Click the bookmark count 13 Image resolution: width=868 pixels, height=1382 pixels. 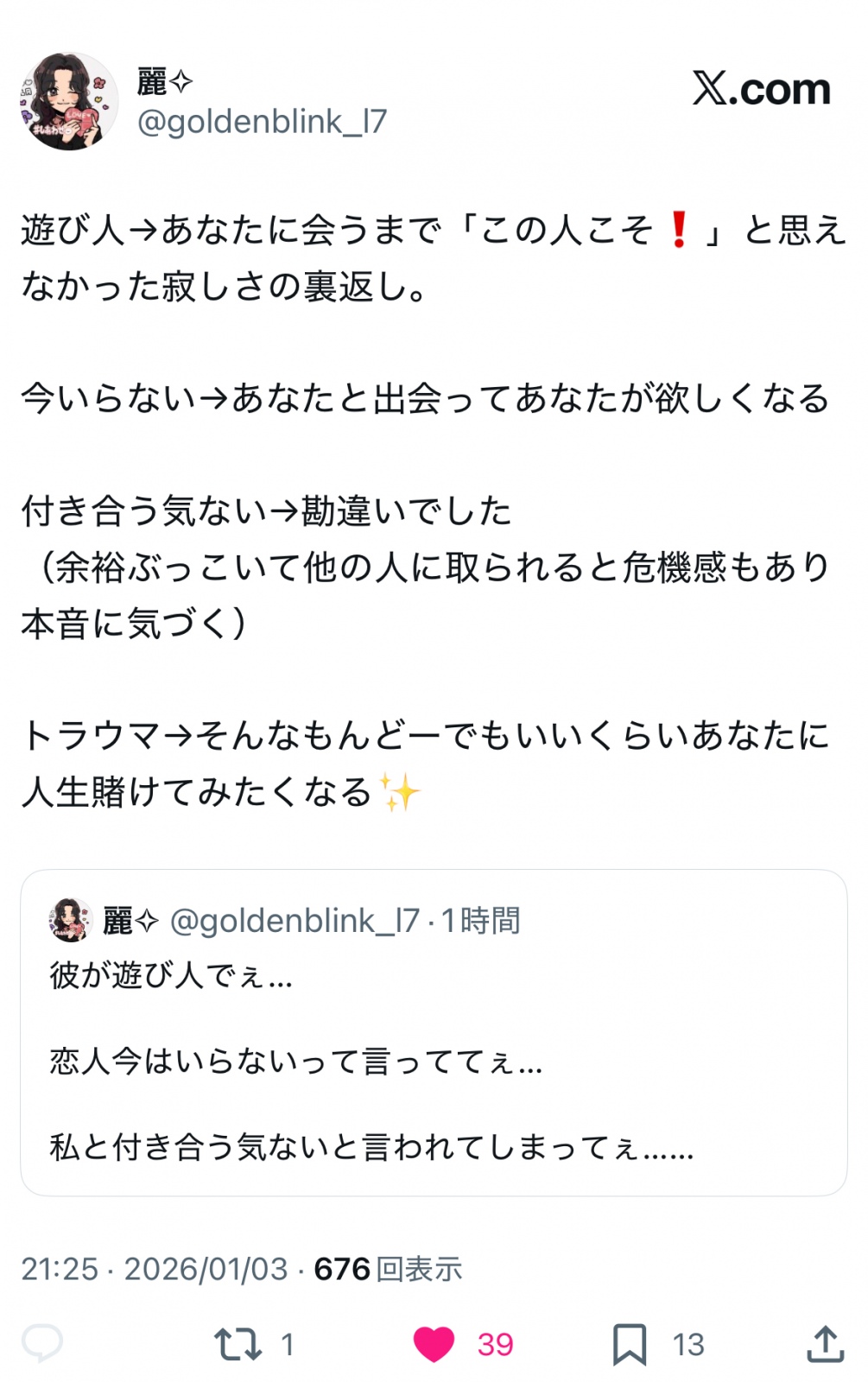[x=688, y=1344]
